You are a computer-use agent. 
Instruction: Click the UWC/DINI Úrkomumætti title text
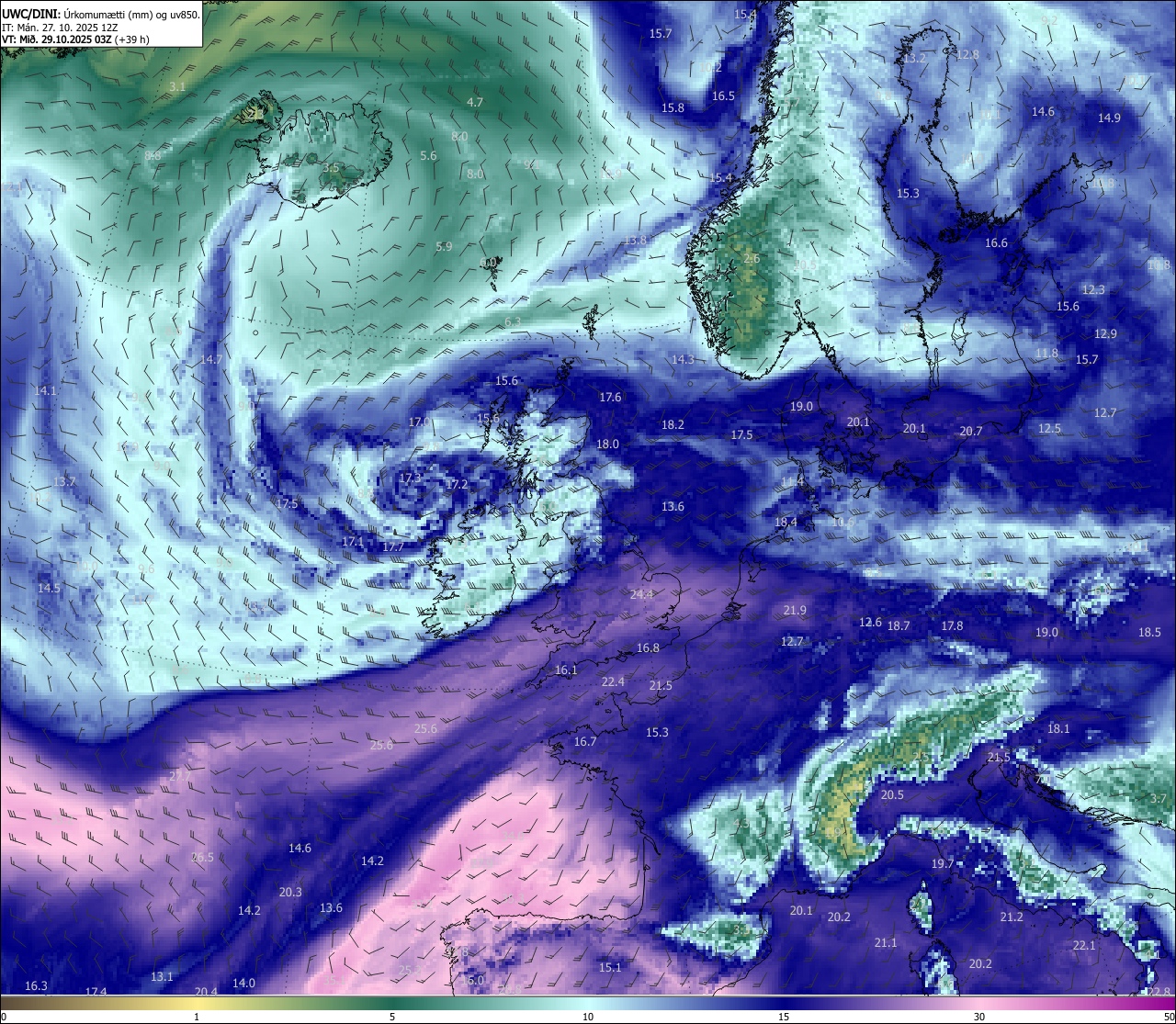[101, 15]
